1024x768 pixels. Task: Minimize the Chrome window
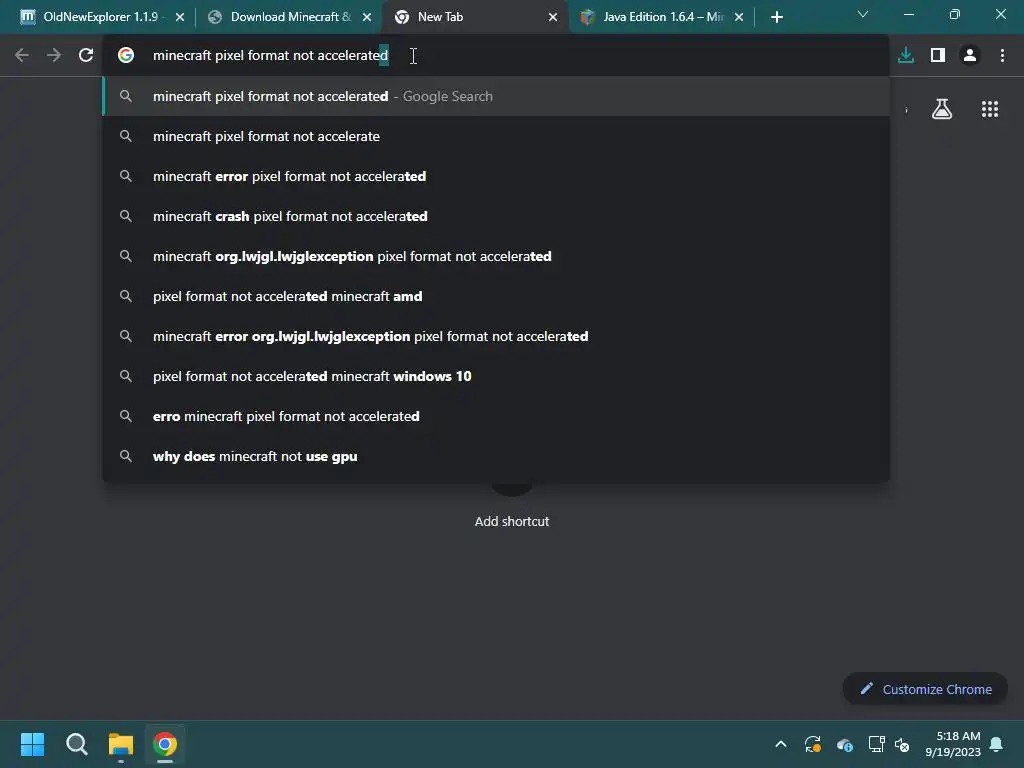coord(909,14)
